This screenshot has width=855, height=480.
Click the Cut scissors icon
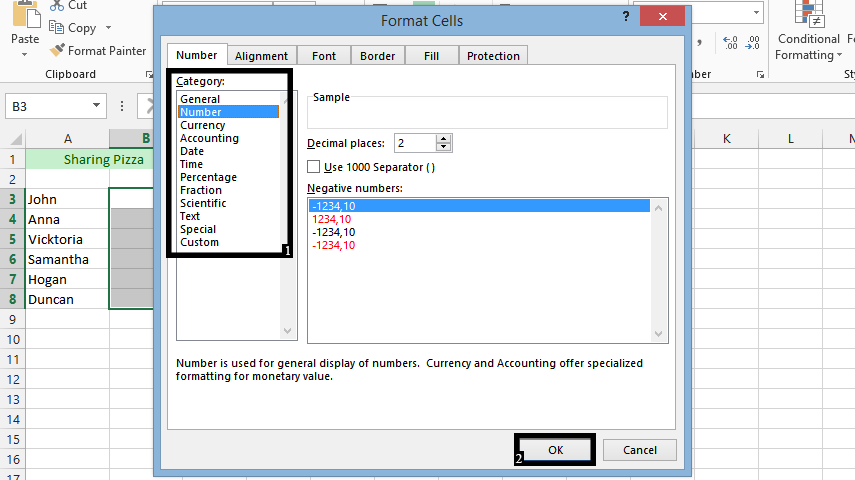pyautogui.click(x=57, y=5)
